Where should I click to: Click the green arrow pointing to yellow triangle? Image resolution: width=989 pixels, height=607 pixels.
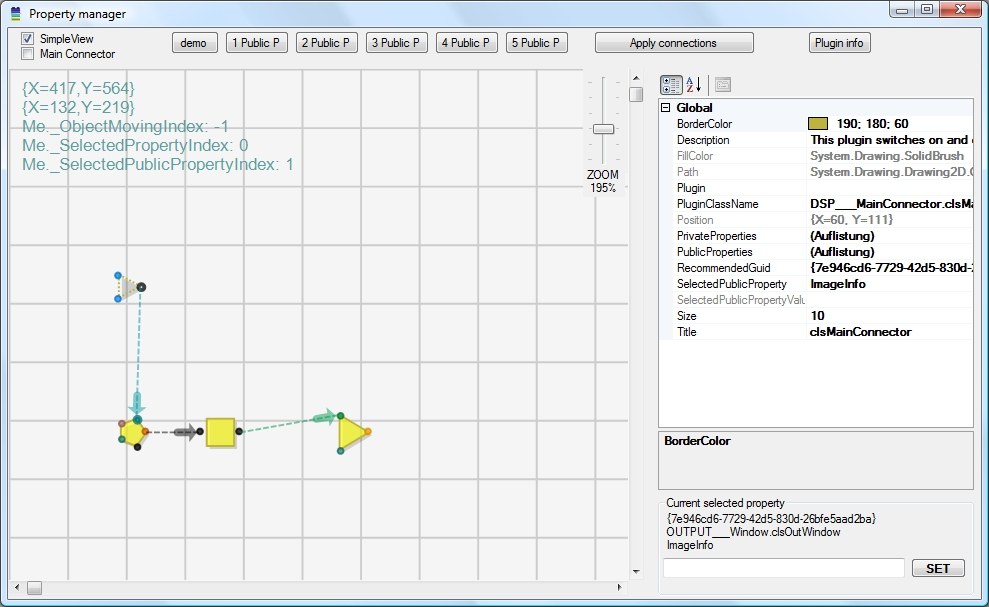(x=324, y=417)
